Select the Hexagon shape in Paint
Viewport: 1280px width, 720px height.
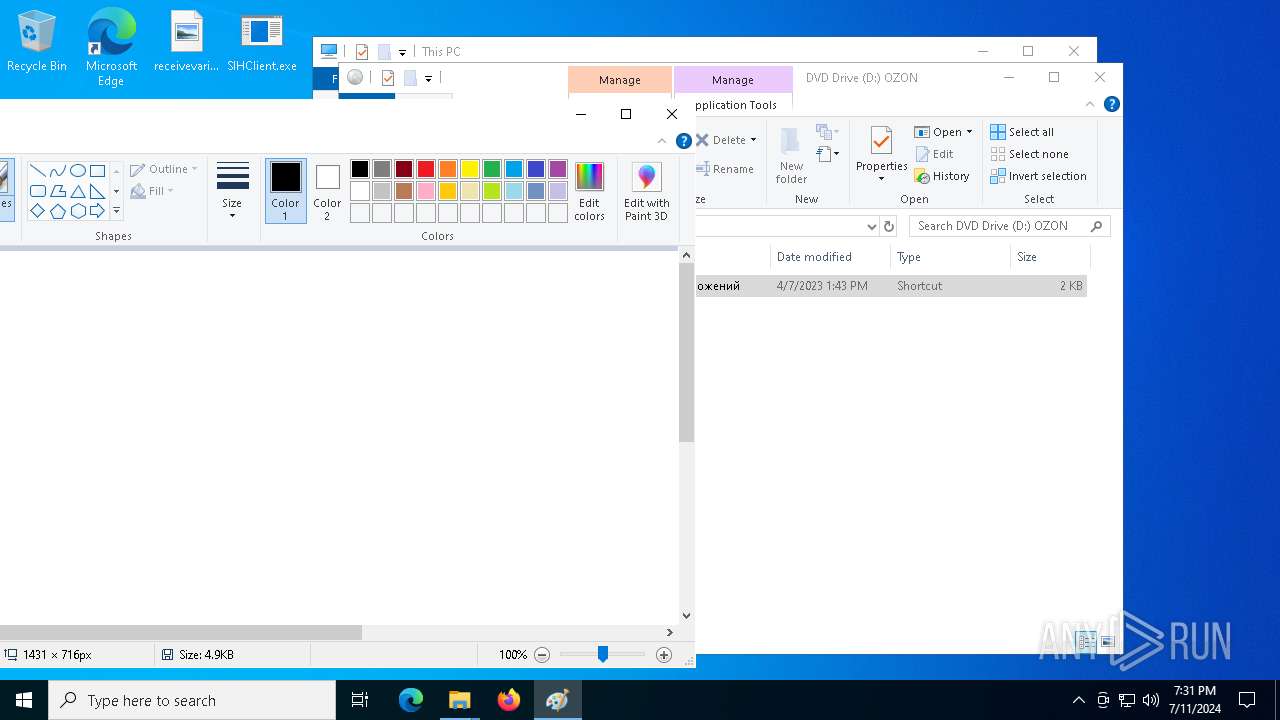click(77, 211)
